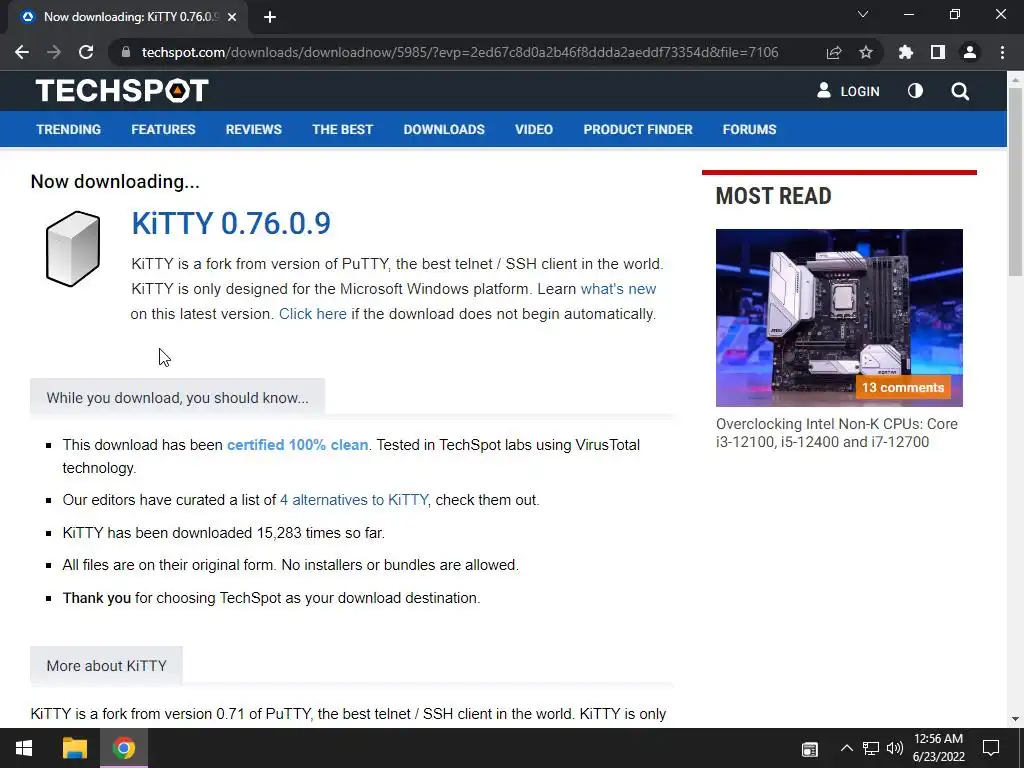Click the motherboard article thumbnail
This screenshot has height=768, width=1024.
[839, 317]
